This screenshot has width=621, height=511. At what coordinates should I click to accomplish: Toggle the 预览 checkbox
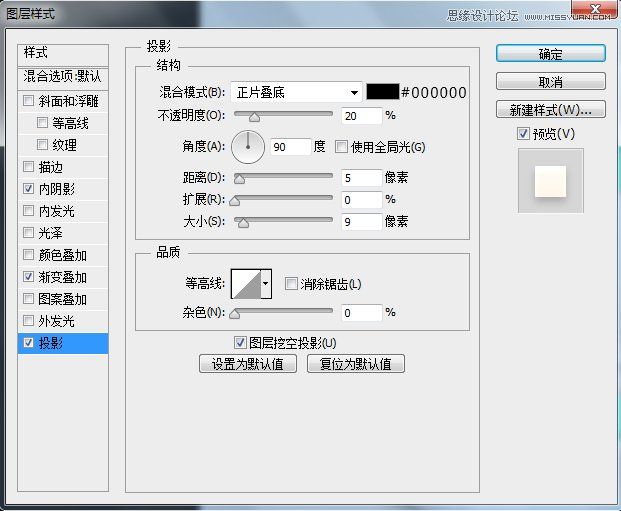coord(523,133)
